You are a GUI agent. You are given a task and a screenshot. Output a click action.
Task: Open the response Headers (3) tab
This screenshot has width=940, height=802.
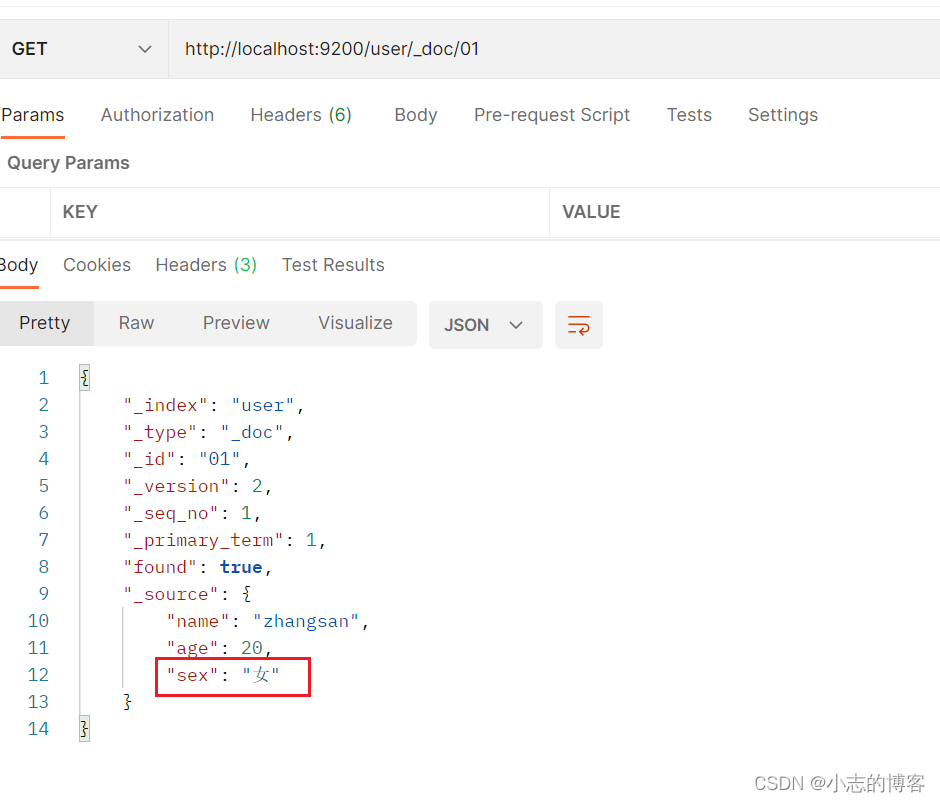(x=206, y=265)
